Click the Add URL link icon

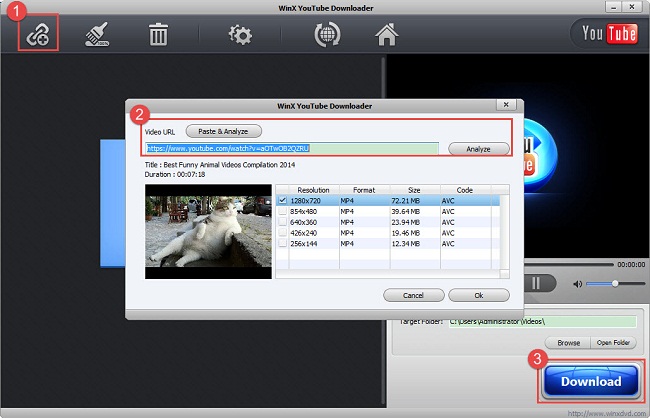tap(38, 34)
